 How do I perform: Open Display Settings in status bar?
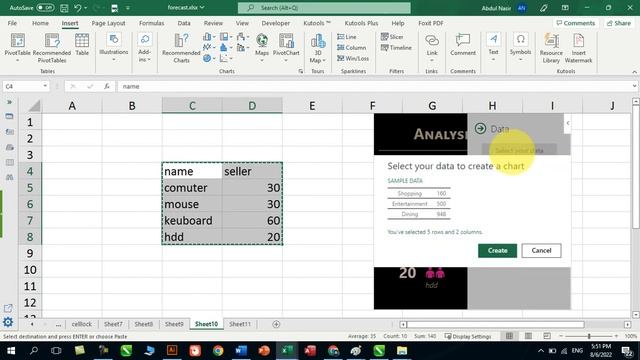coord(467,336)
